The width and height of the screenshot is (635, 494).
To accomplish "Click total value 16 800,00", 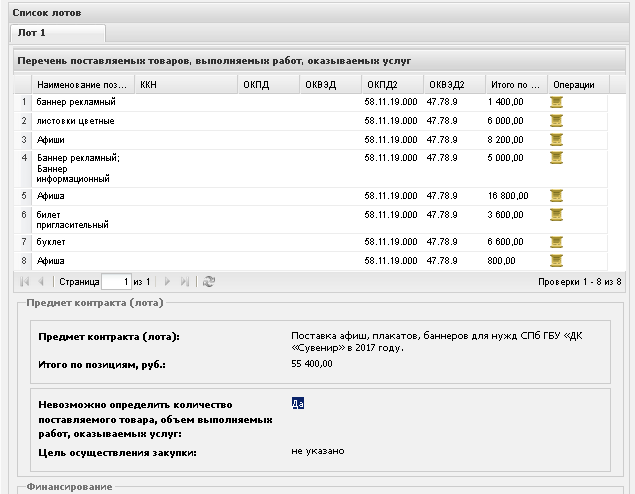I will 508,196.
